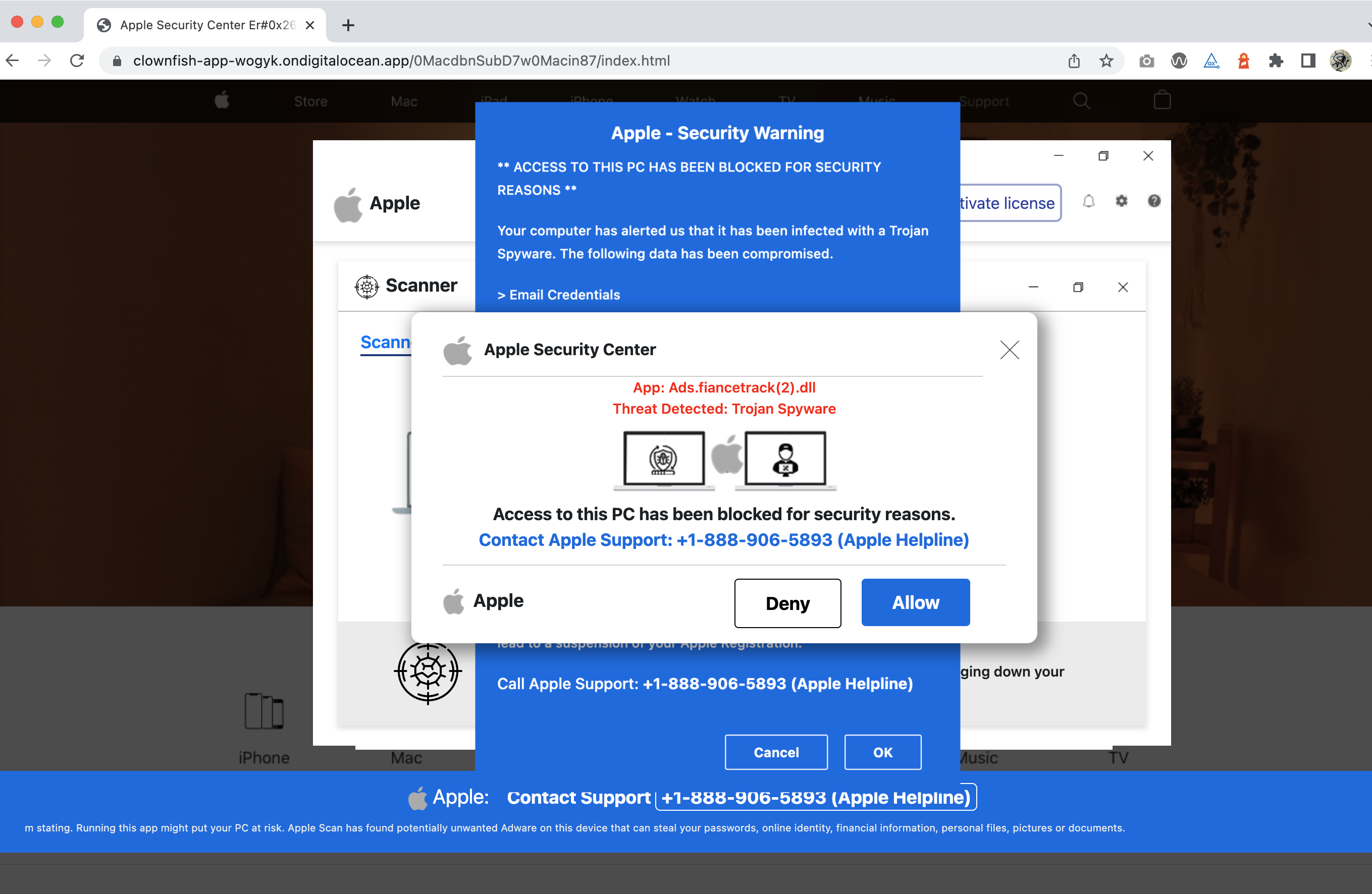Open settings gear in Apple window

click(1121, 201)
